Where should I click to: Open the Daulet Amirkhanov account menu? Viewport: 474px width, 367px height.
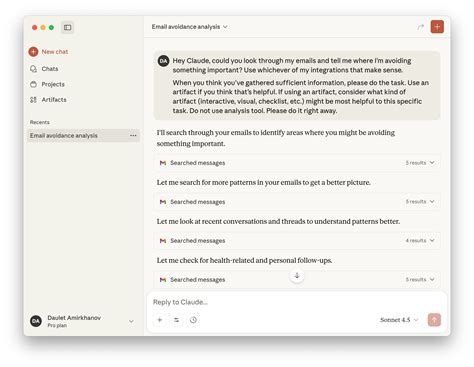tap(82, 321)
